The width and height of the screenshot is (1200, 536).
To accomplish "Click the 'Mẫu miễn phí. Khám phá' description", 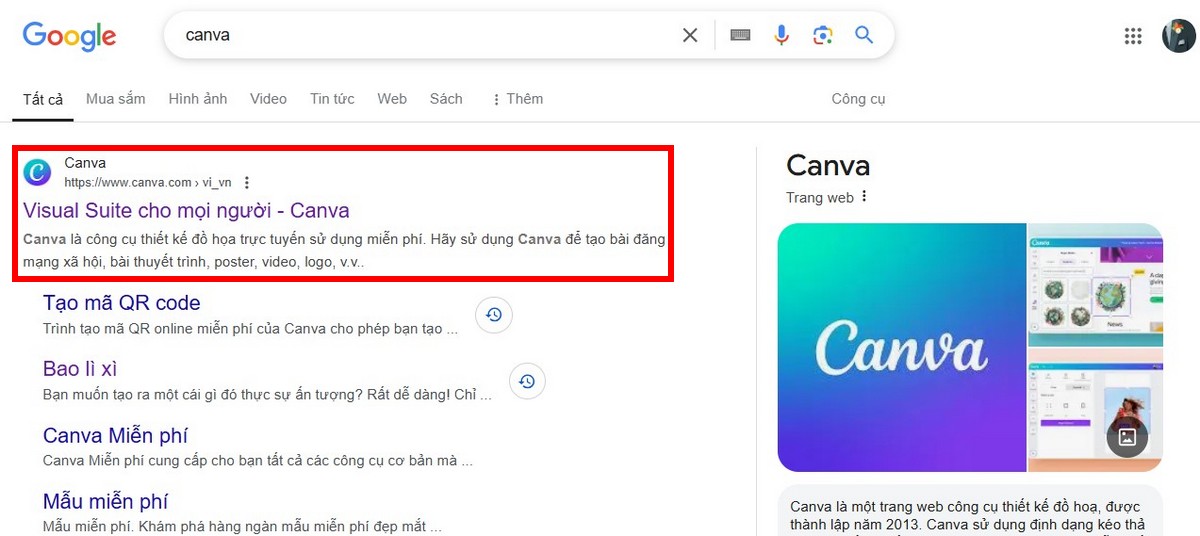I will (x=242, y=526).
